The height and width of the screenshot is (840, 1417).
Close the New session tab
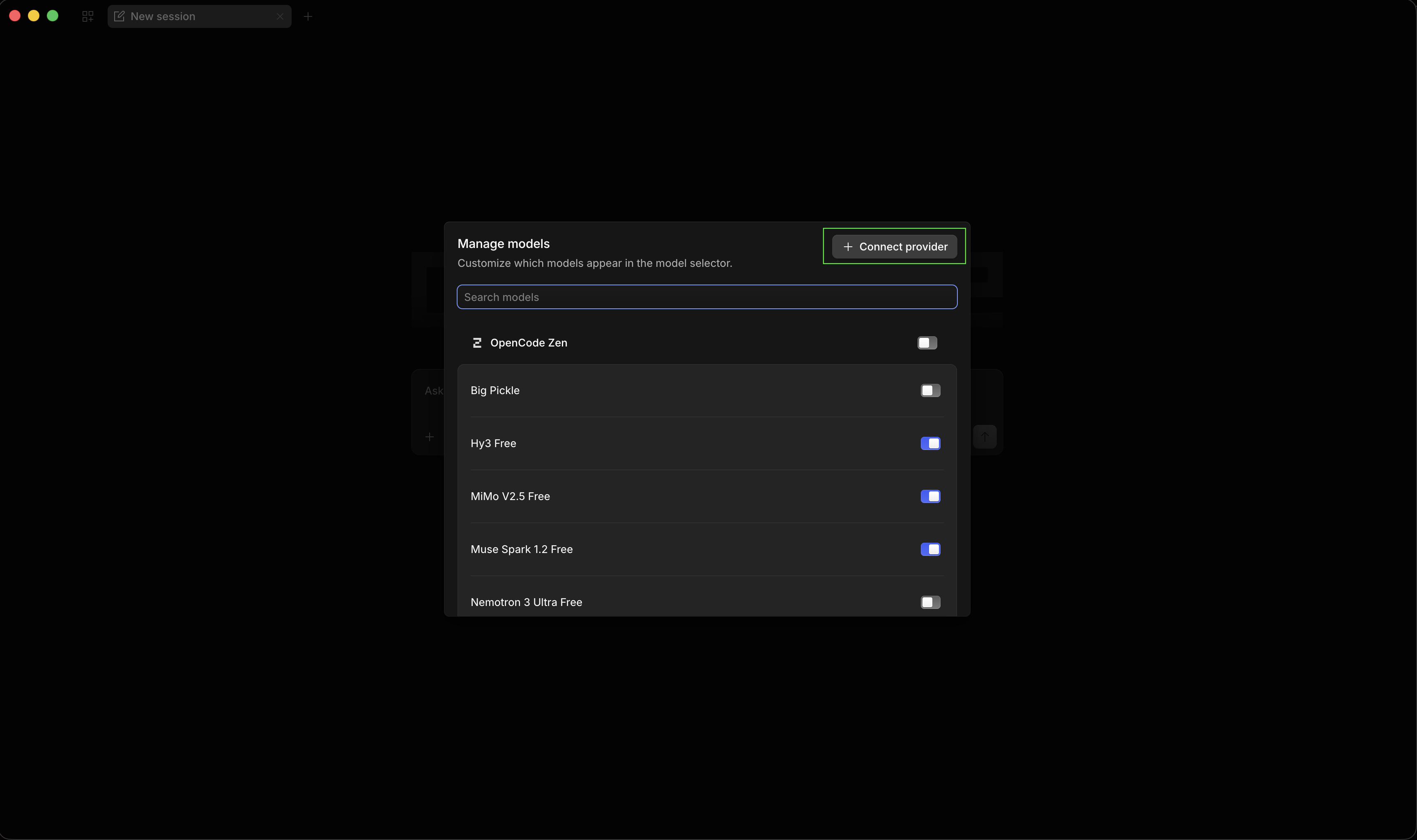280,16
